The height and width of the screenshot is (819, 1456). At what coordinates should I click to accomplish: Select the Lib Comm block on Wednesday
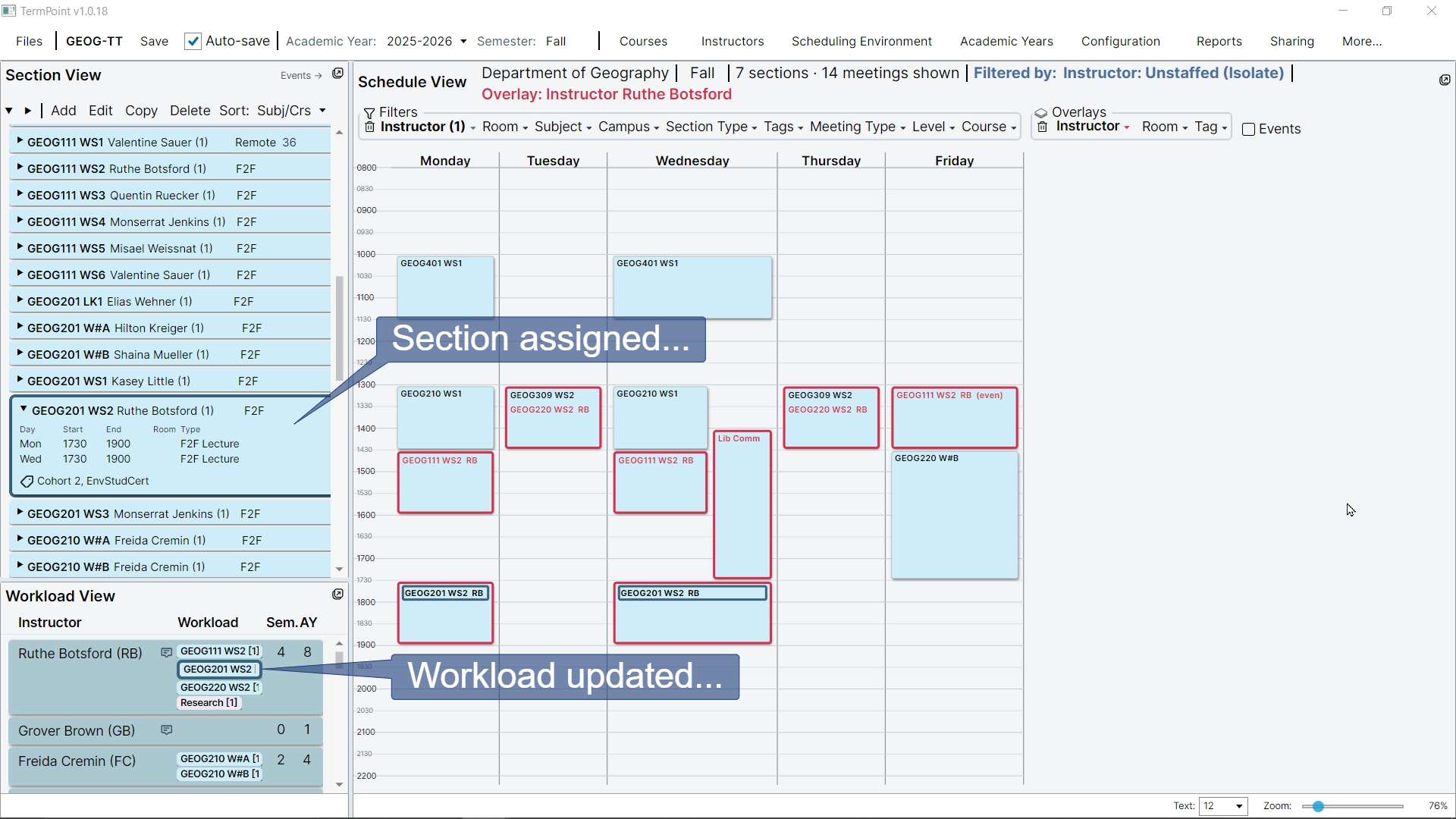[x=742, y=504]
